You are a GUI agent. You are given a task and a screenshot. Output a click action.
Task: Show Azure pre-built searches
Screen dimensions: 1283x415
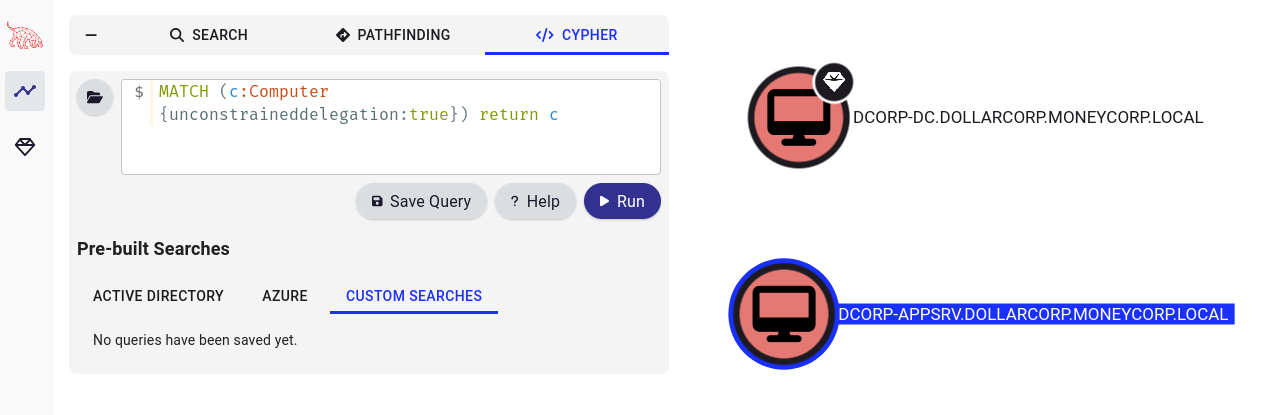tap(285, 296)
